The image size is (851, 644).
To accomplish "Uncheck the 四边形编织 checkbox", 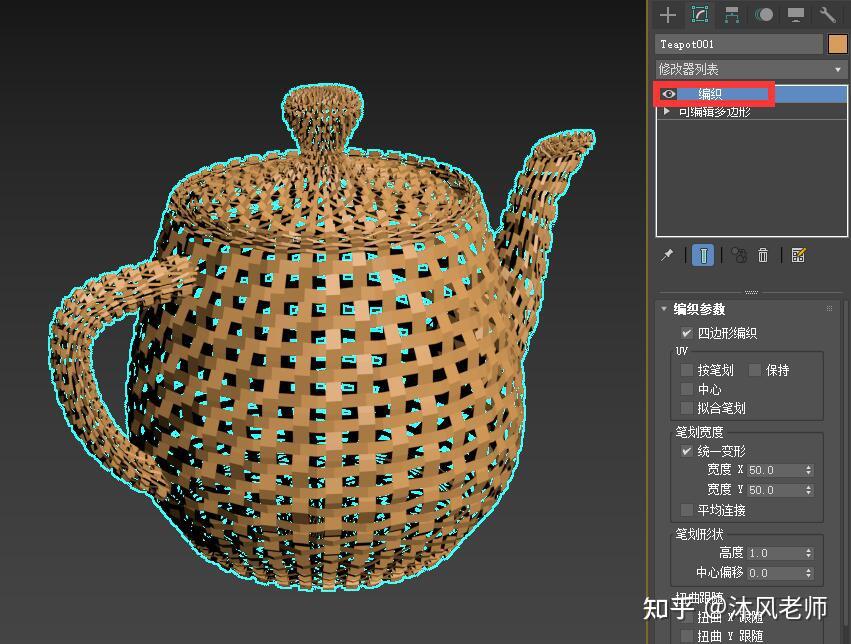I will (x=687, y=333).
